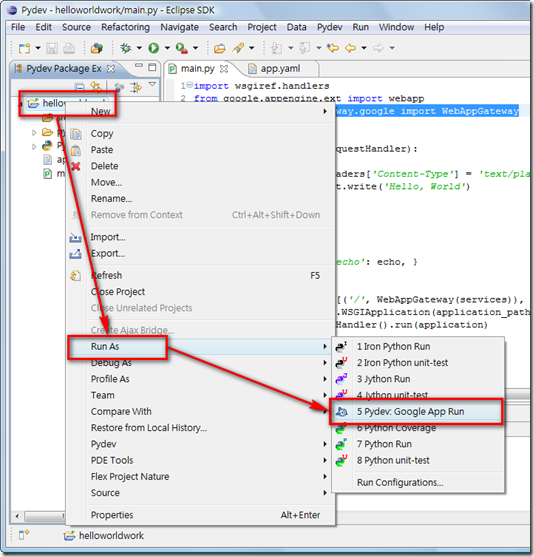Click the Save toolbar icon

(52, 48)
